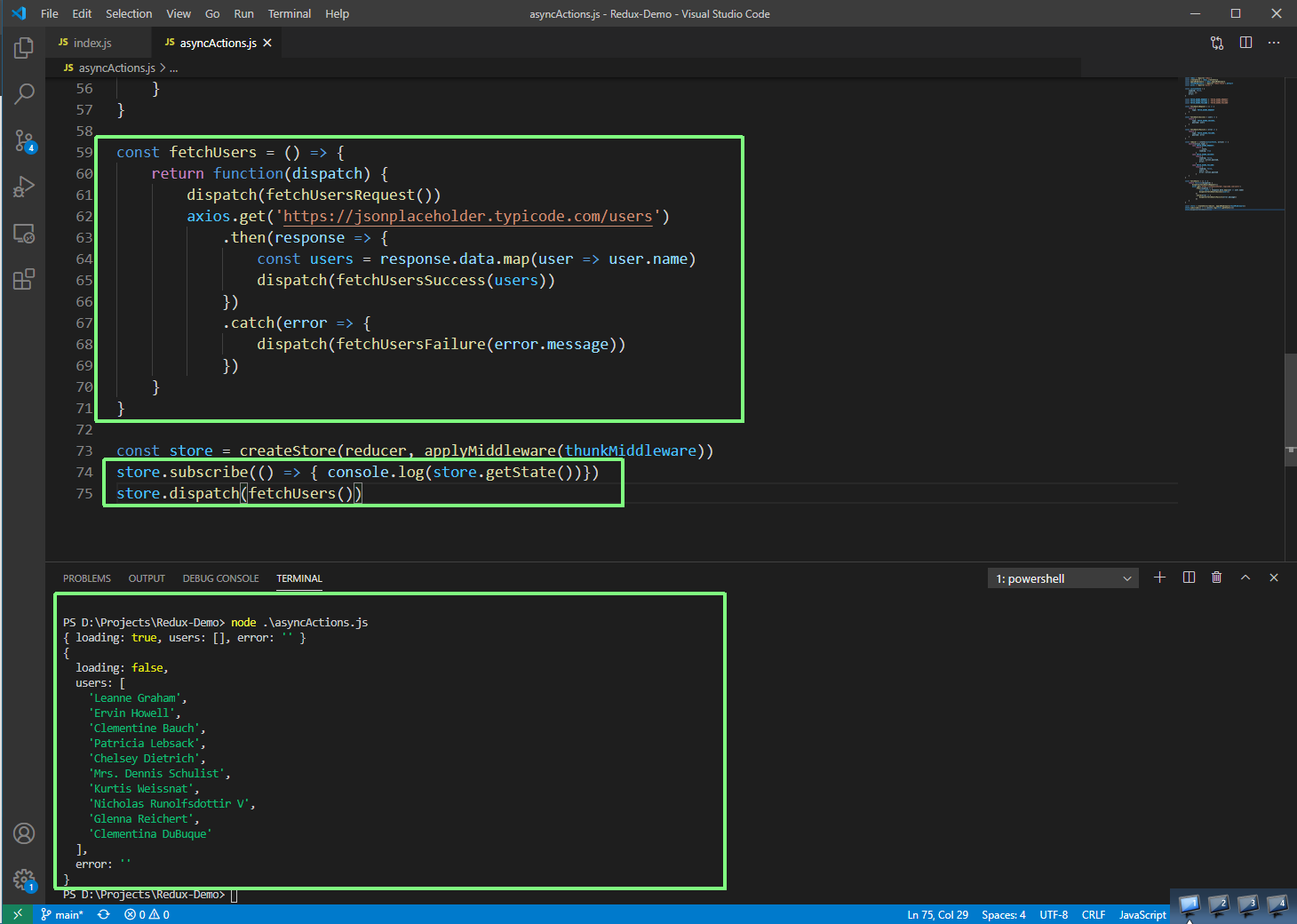Click on fetchUsers in line 59

[x=213, y=152]
